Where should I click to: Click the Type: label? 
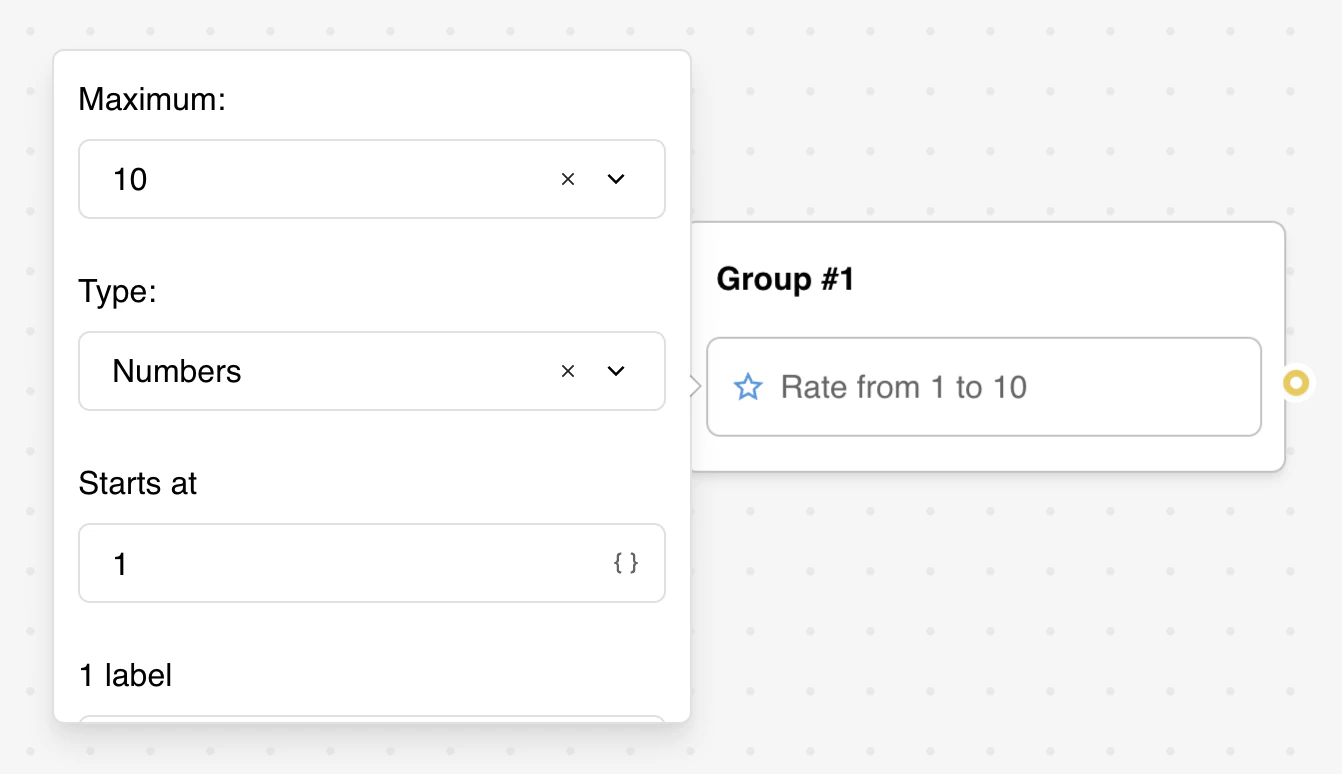tap(117, 291)
